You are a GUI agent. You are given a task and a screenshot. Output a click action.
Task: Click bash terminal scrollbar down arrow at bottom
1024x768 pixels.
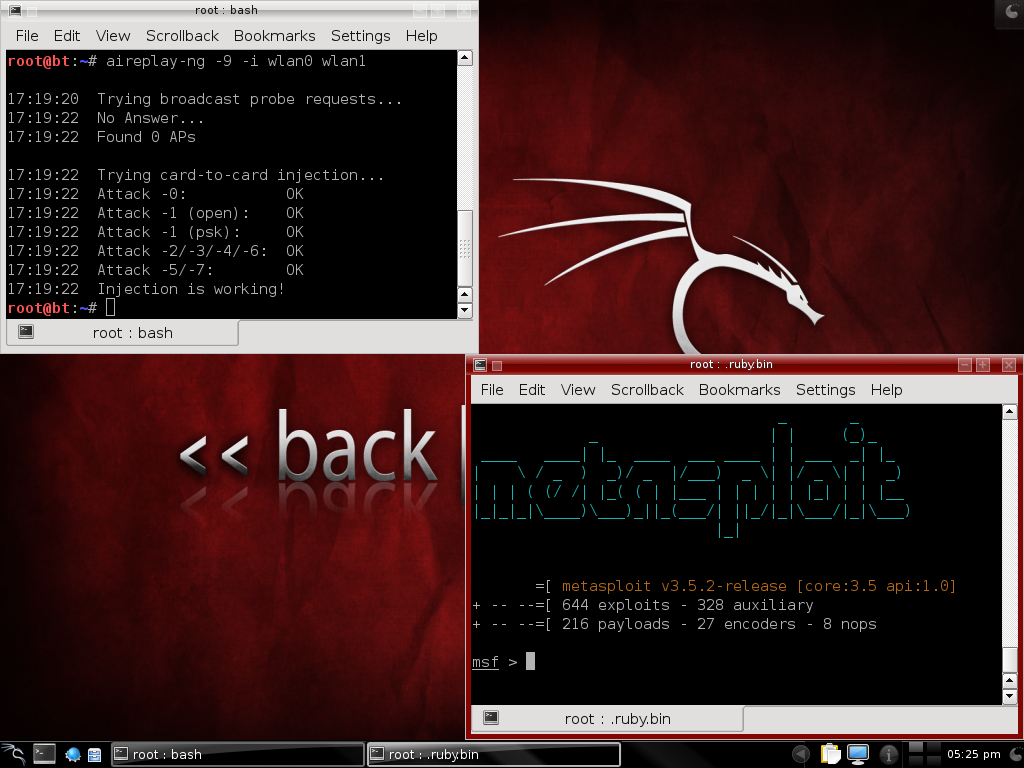(464, 311)
